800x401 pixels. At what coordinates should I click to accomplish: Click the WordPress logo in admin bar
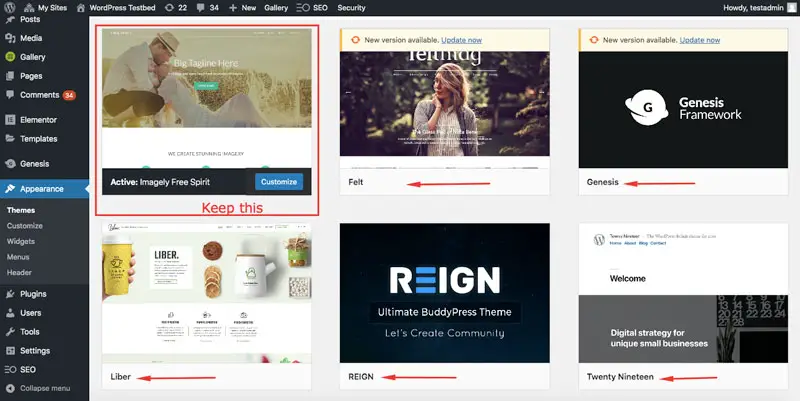pos(9,8)
